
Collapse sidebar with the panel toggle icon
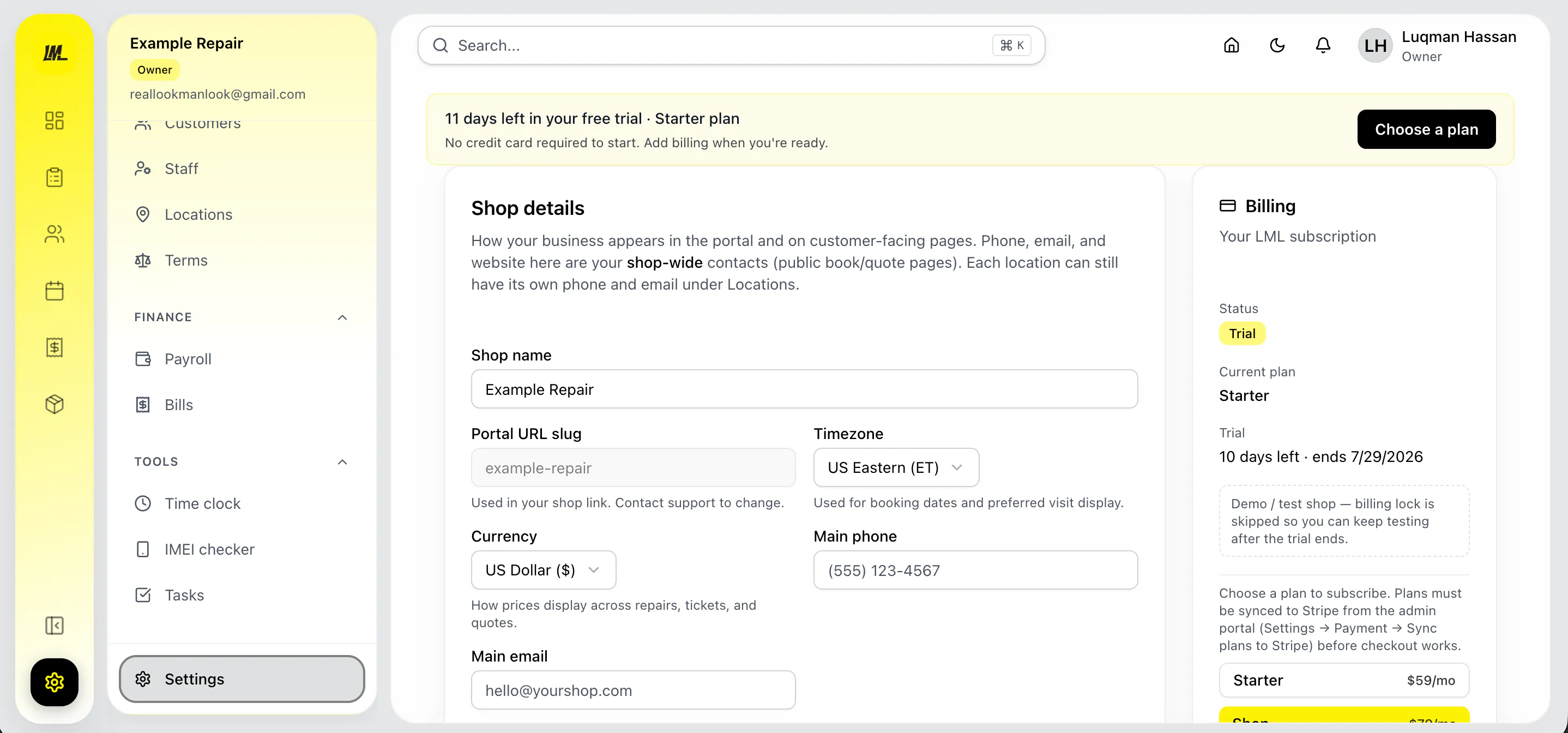54,625
